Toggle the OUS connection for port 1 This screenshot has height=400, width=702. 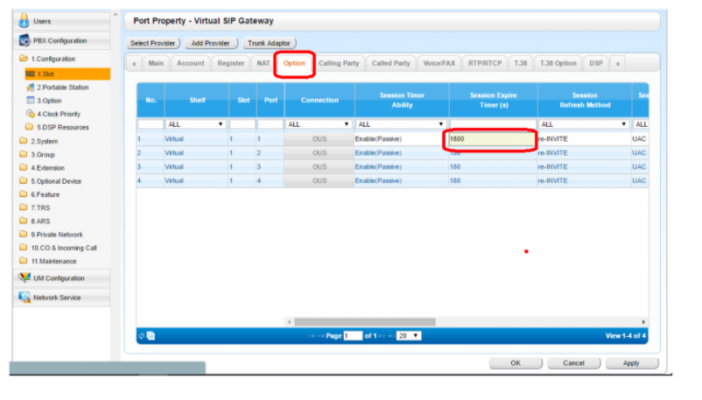tap(318, 138)
